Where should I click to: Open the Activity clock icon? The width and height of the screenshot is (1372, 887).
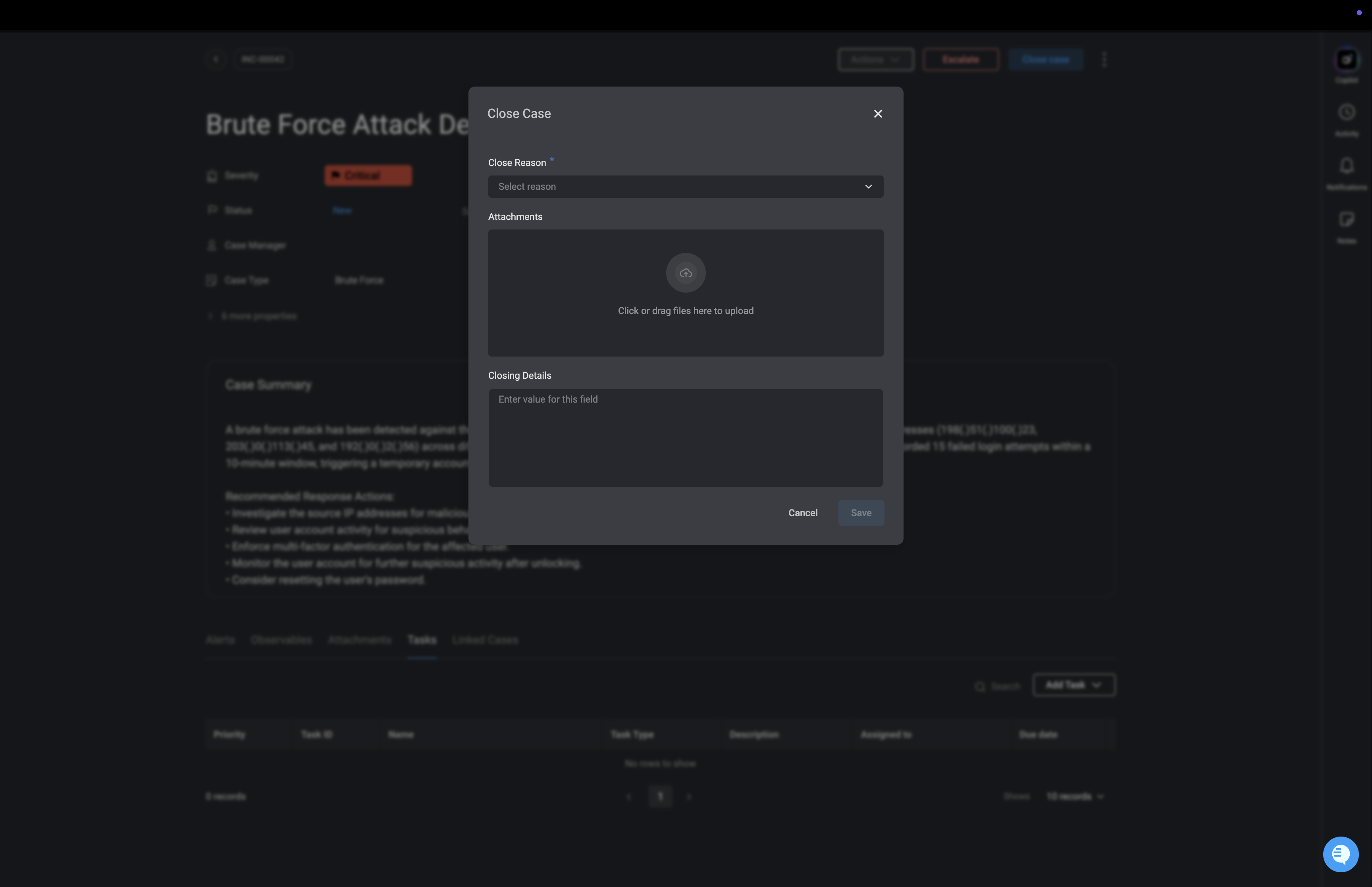[1346, 113]
